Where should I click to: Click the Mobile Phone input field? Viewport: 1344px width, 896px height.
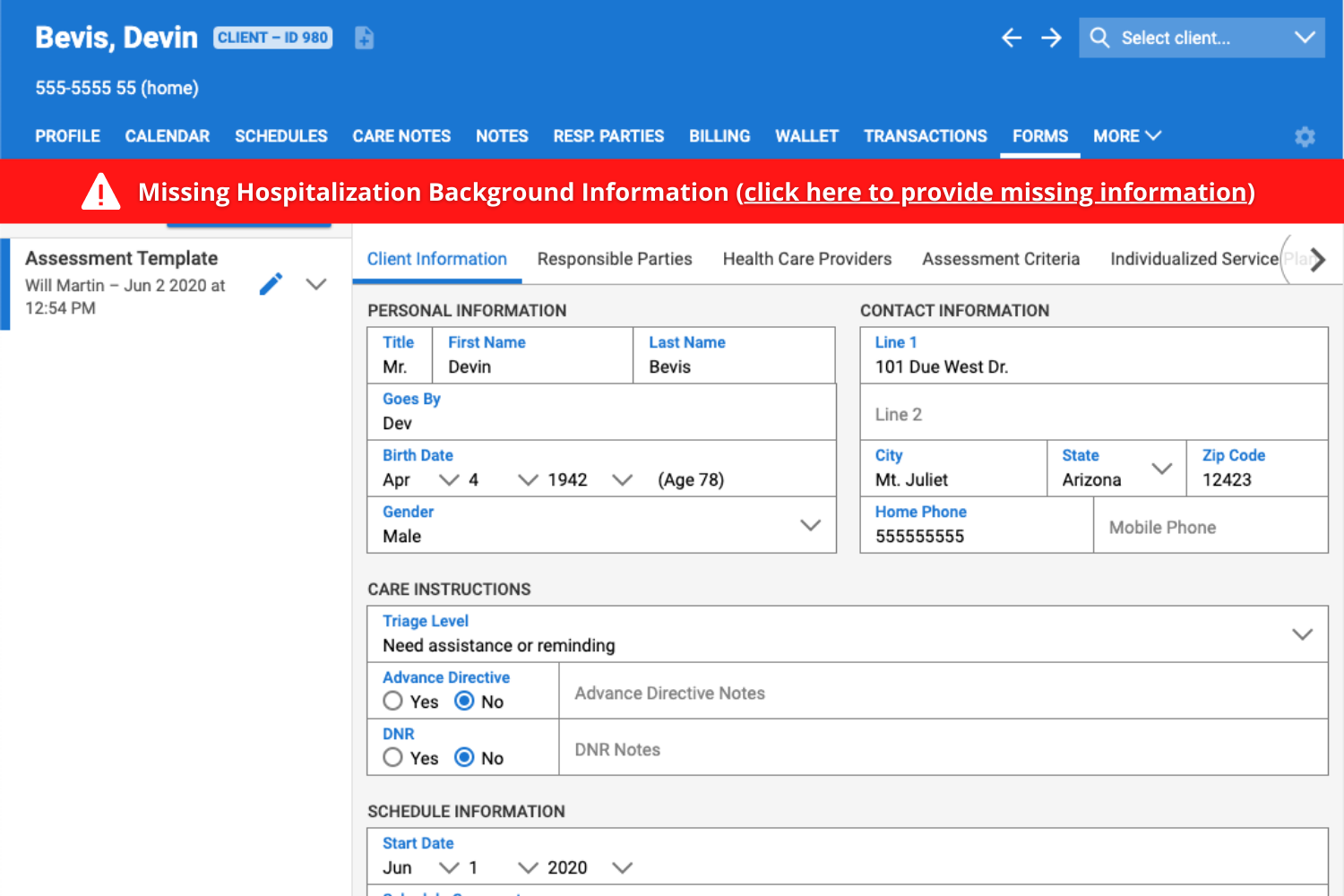tap(1210, 527)
